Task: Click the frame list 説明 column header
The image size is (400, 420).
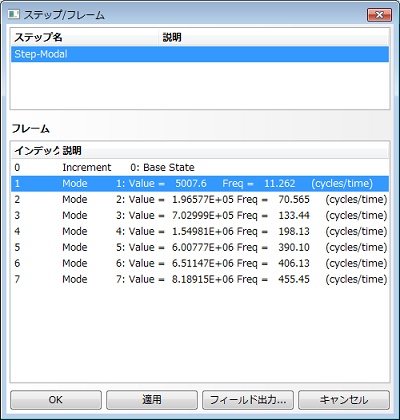Action: click(x=224, y=151)
